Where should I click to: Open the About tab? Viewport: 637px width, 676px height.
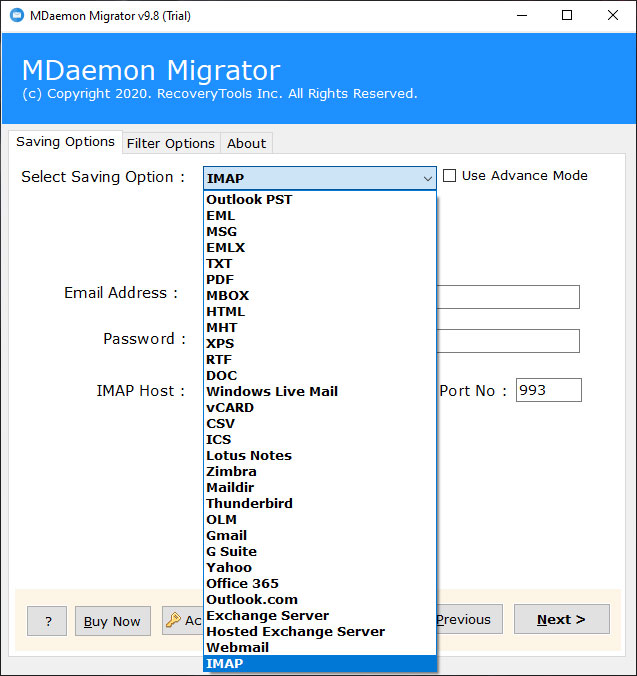tap(247, 144)
